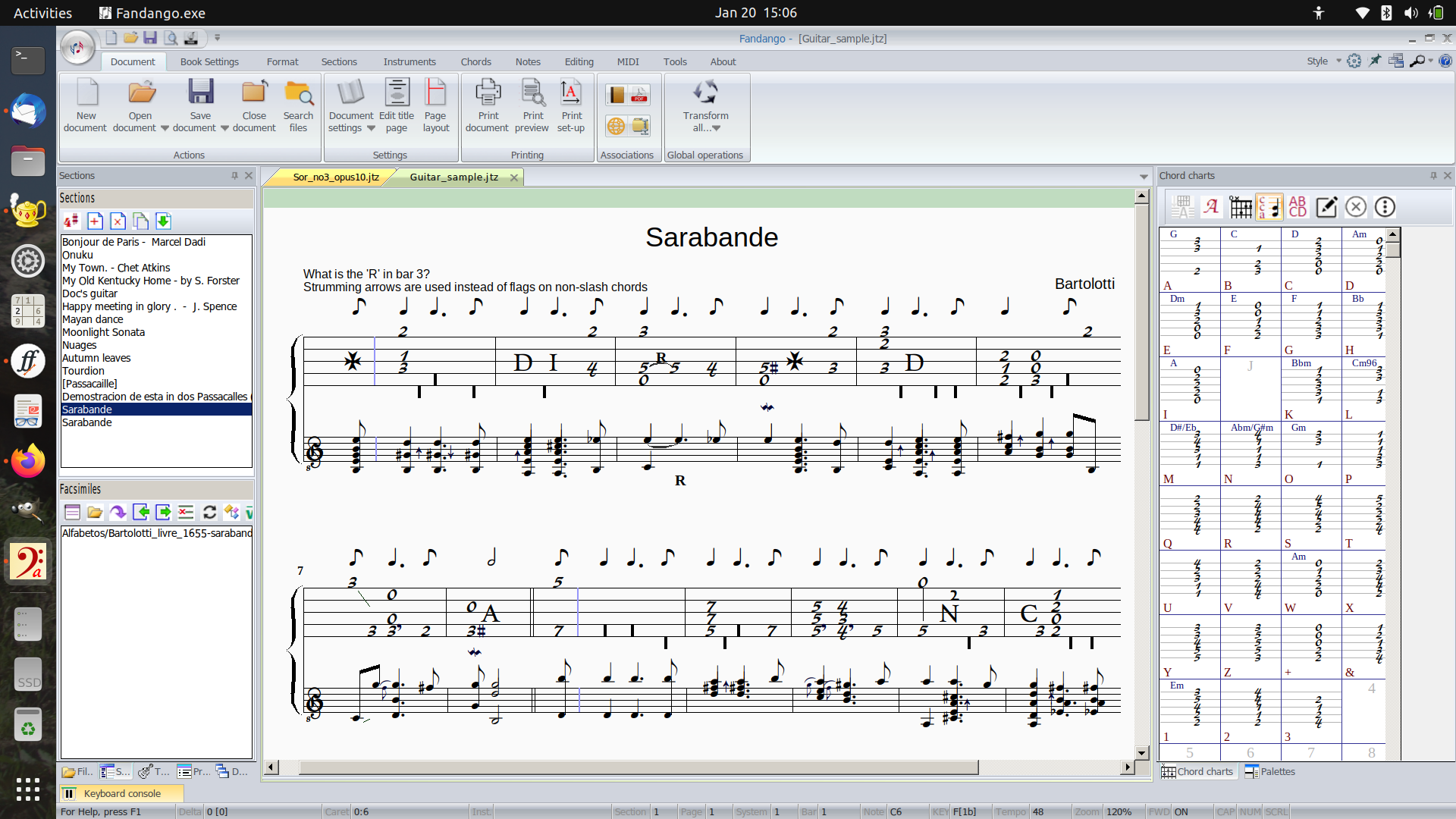This screenshot has height=819, width=1456.
Task: Click the delete chord circled X icon
Action: [x=1356, y=207]
